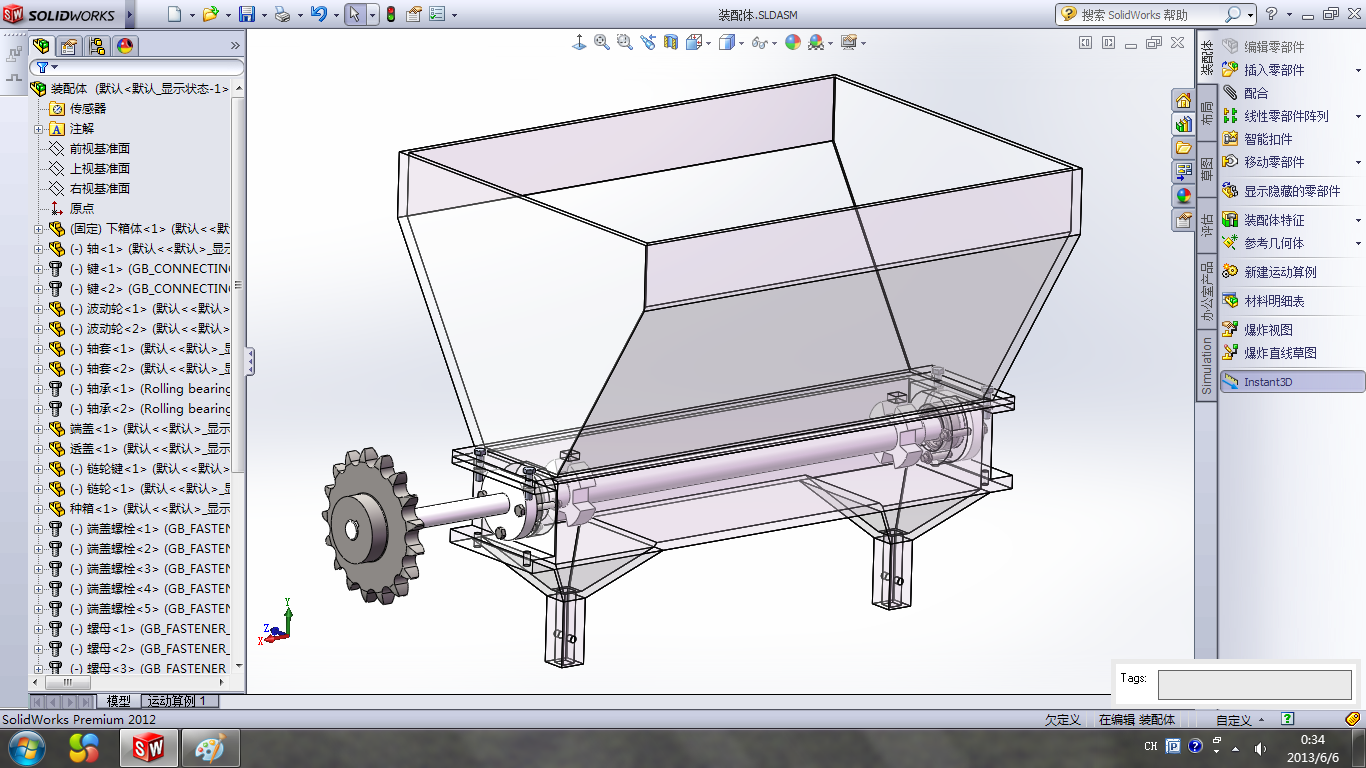Image resolution: width=1366 pixels, height=768 pixels.
Task: Click the yellow tag icon in status bar
Action: coord(1354,719)
